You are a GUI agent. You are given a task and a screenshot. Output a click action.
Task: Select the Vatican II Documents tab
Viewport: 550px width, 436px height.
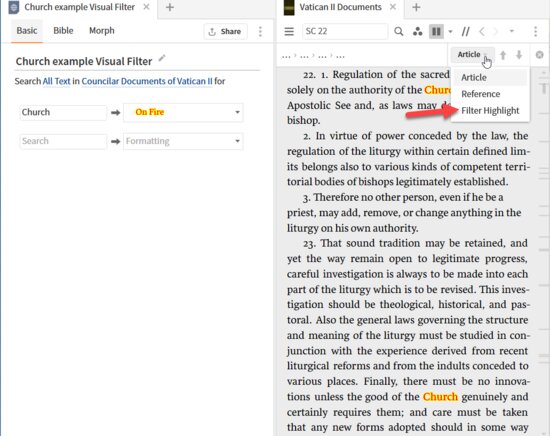(x=340, y=7)
